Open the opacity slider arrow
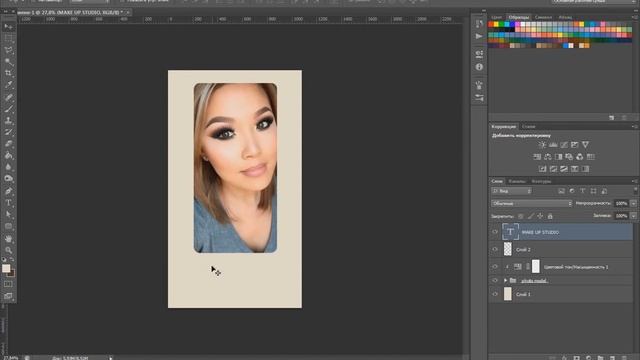640x360 pixels. point(633,203)
